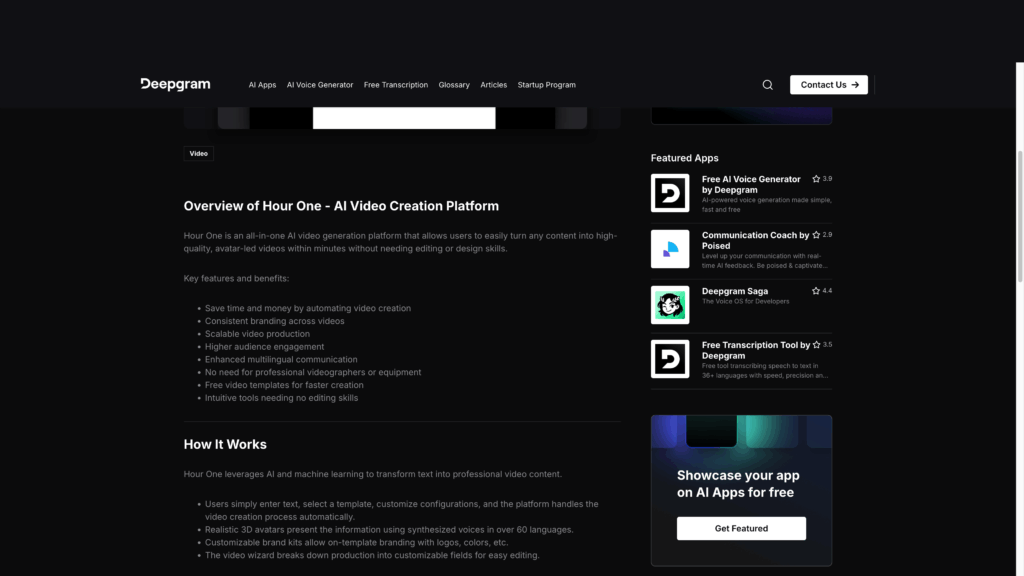Open the Startup Program link
This screenshot has height=576, width=1024.
[x=546, y=85]
